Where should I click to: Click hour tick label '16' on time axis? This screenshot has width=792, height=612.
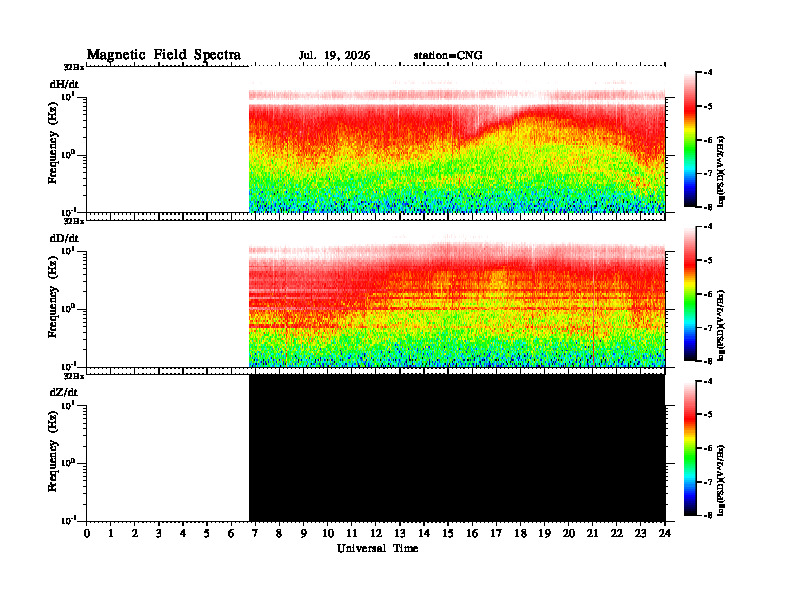tap(472, 534)
